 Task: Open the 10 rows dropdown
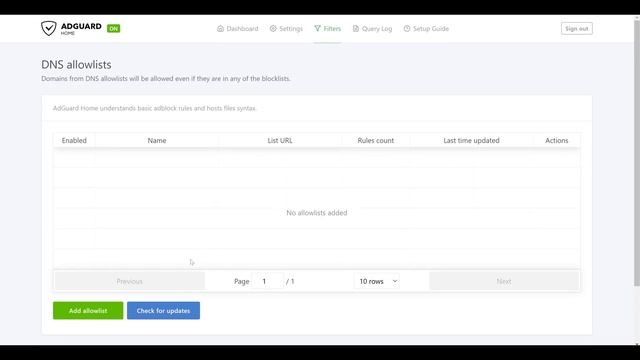(x=377, y=281)
